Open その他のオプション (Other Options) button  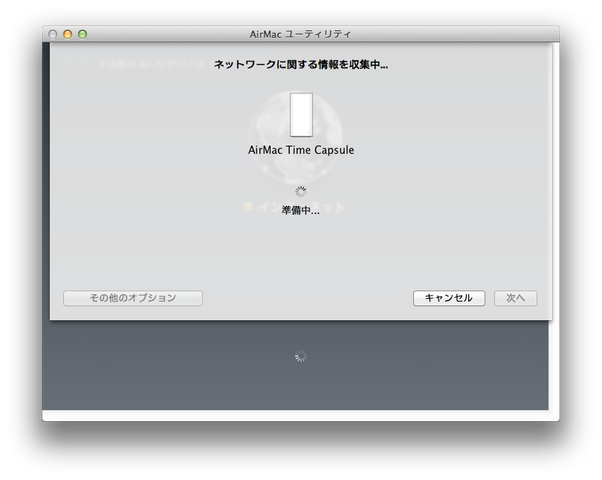tap(133, 298)
